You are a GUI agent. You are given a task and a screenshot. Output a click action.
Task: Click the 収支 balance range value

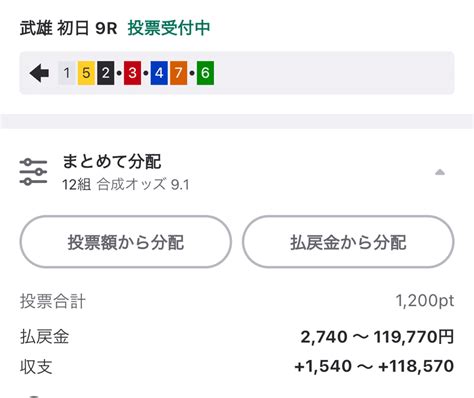[x=374, y=366]
